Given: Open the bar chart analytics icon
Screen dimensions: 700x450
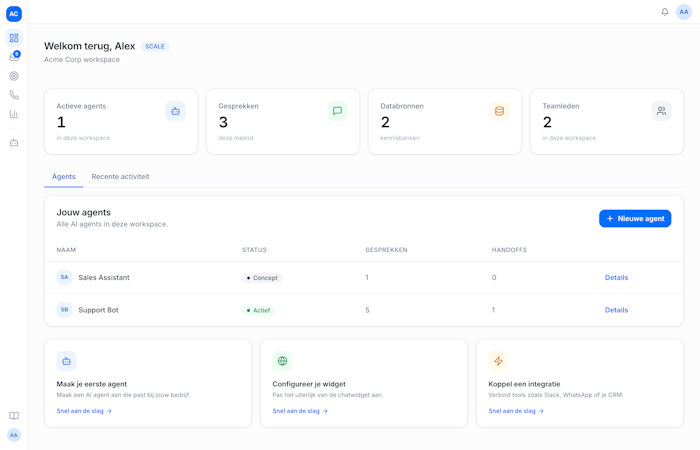Looking at the screenshot, I should pyautogui.click(x=14, y=114).
